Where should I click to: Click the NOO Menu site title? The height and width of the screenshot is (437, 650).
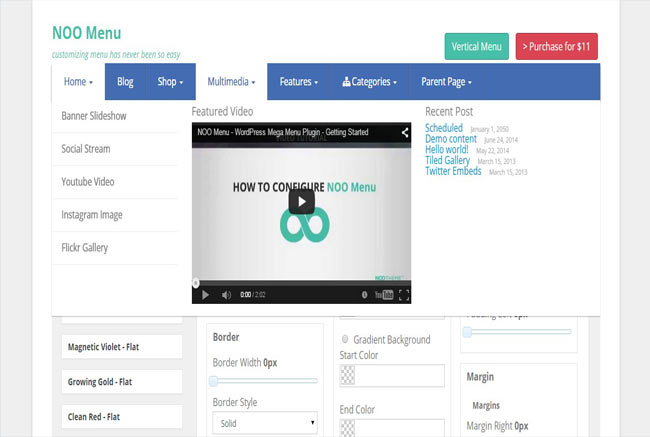(87, 33)
